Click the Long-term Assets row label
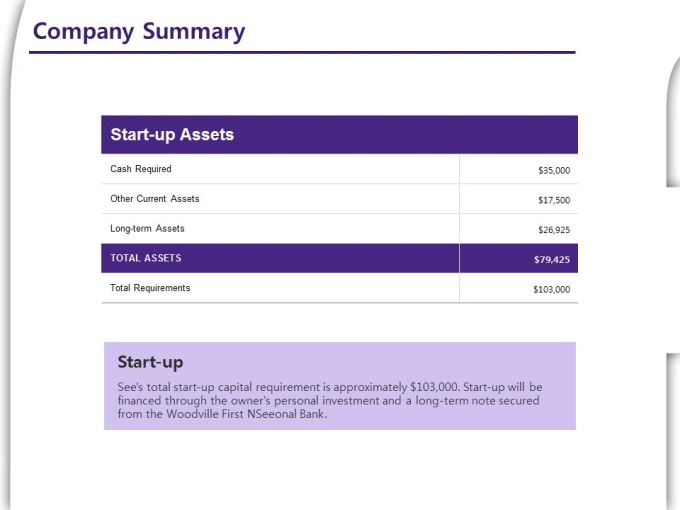The width and height of the screenshot is (680, 510). pyautogui.click(x=147, y=229)
